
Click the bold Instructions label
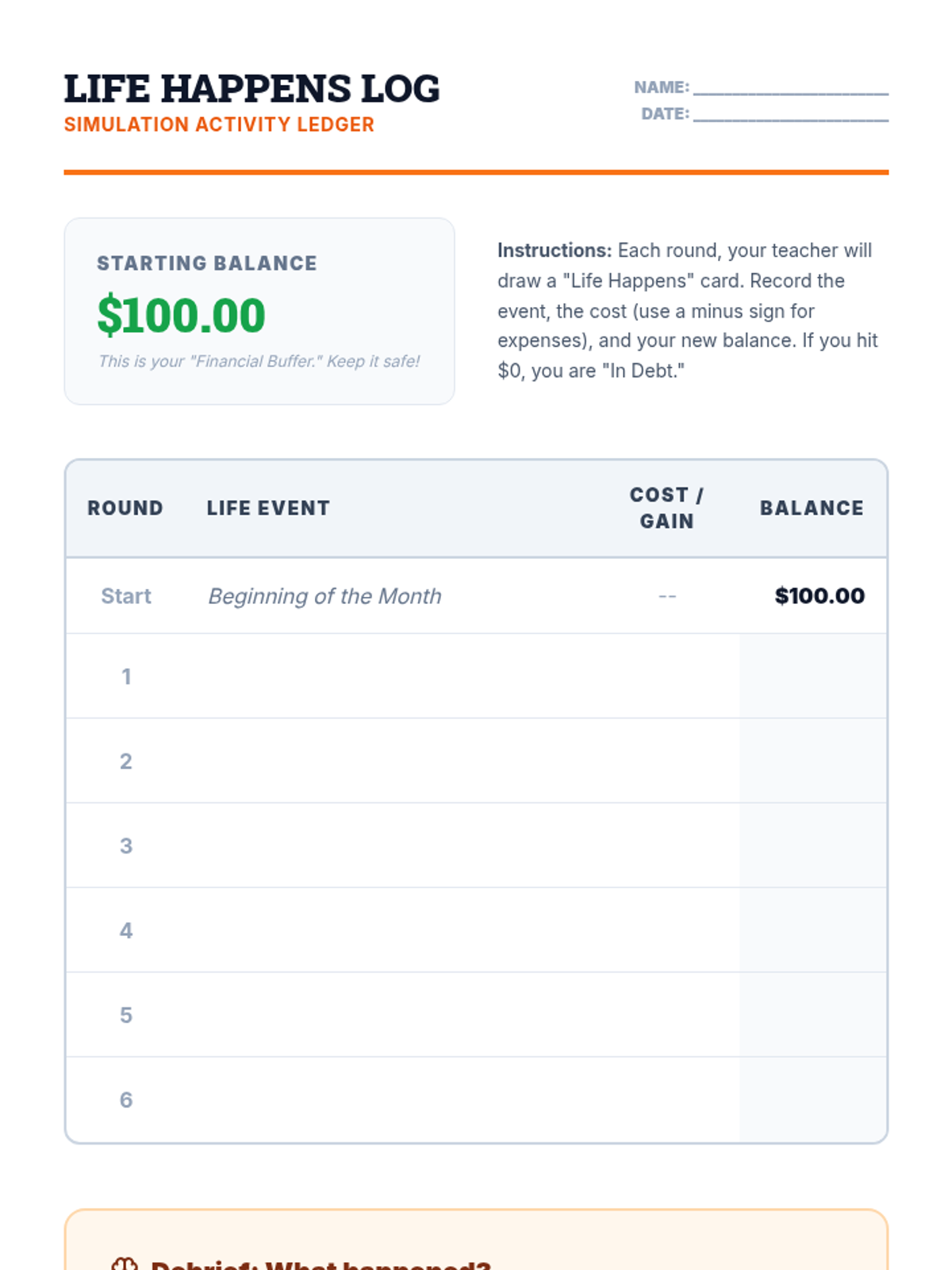coord(555,251)
